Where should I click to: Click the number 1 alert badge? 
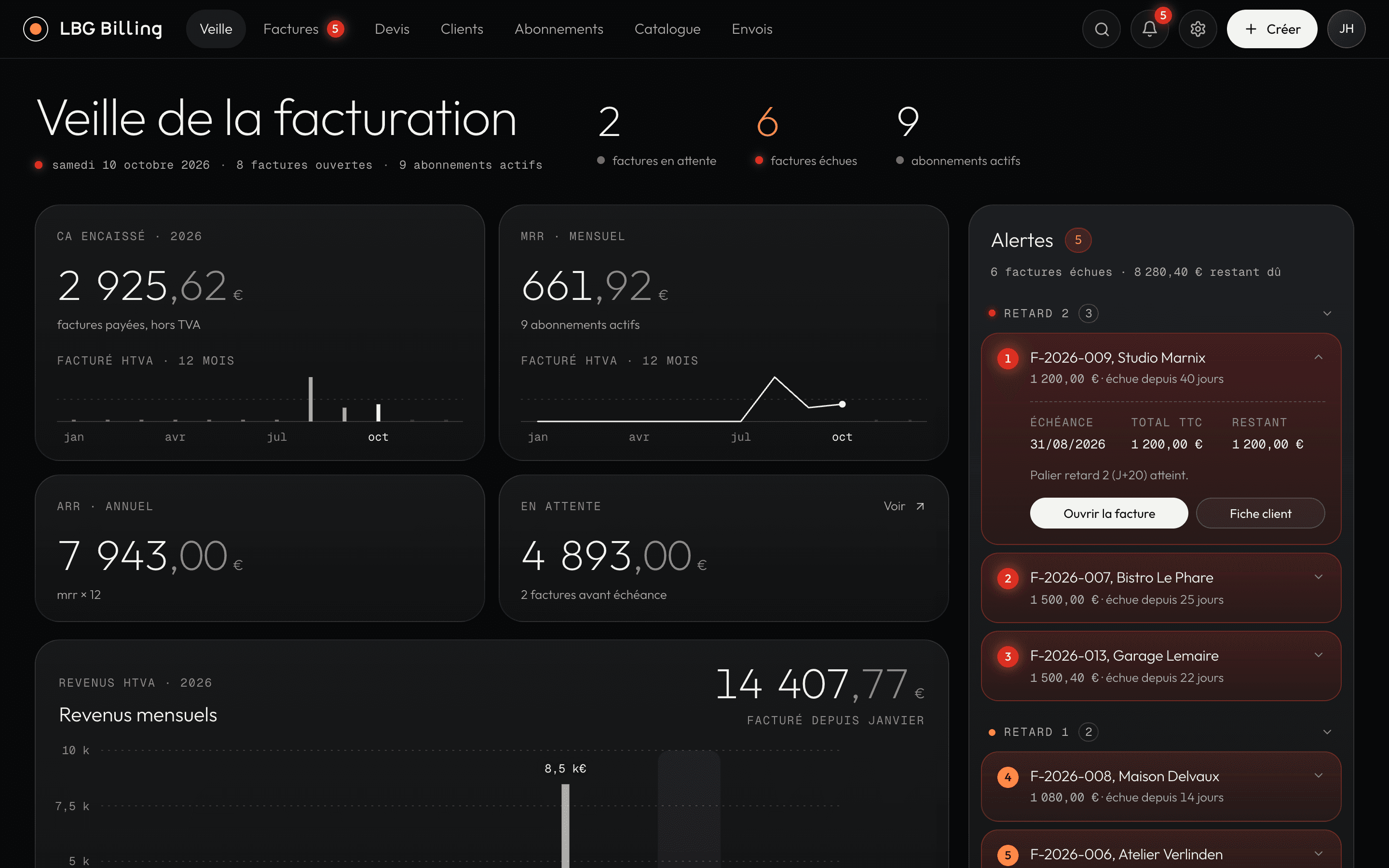[x=1008, y=359]
